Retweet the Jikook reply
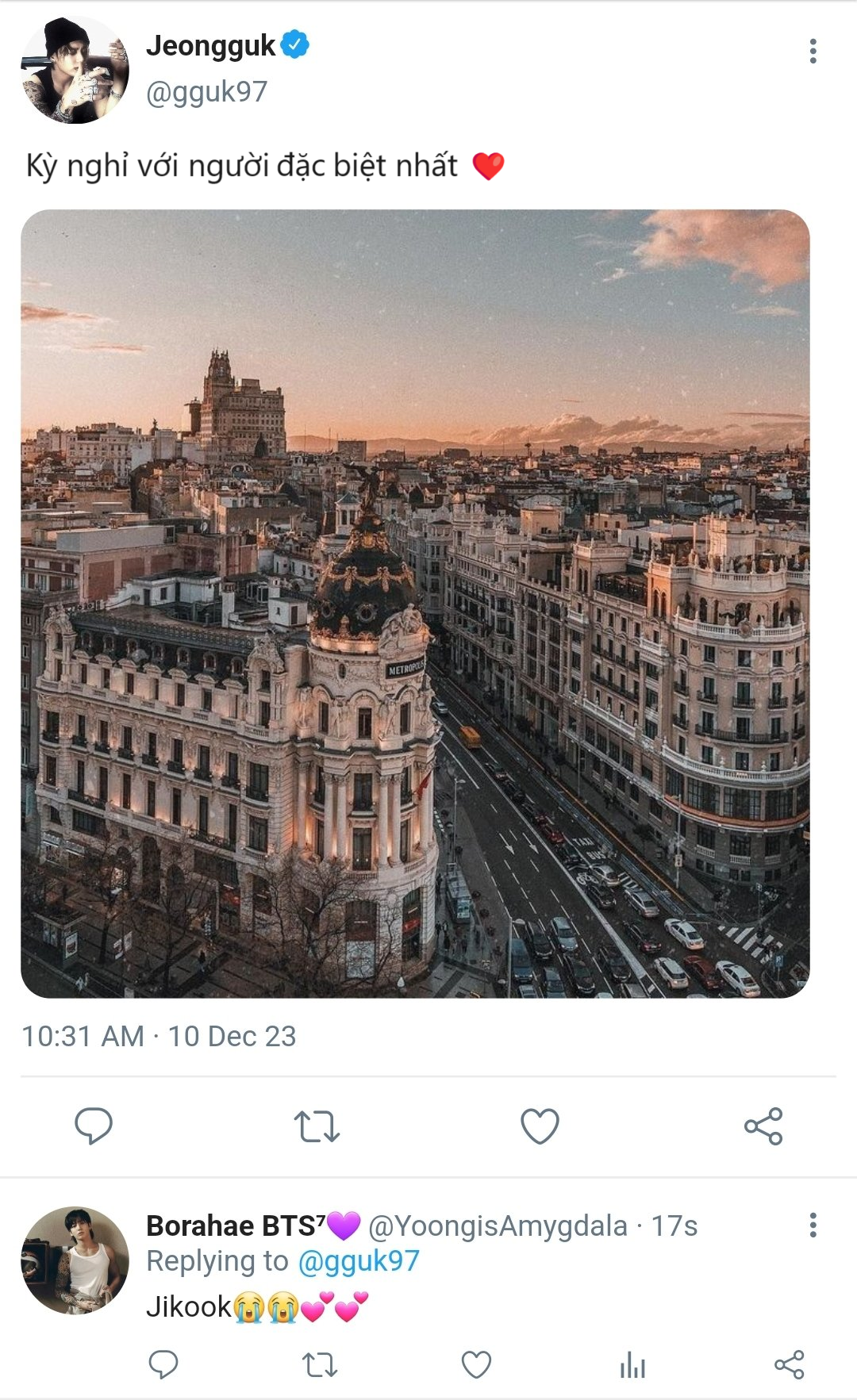Image resolution: width=857 pixels, height=1400 pixels. (x=320, y=1365)
